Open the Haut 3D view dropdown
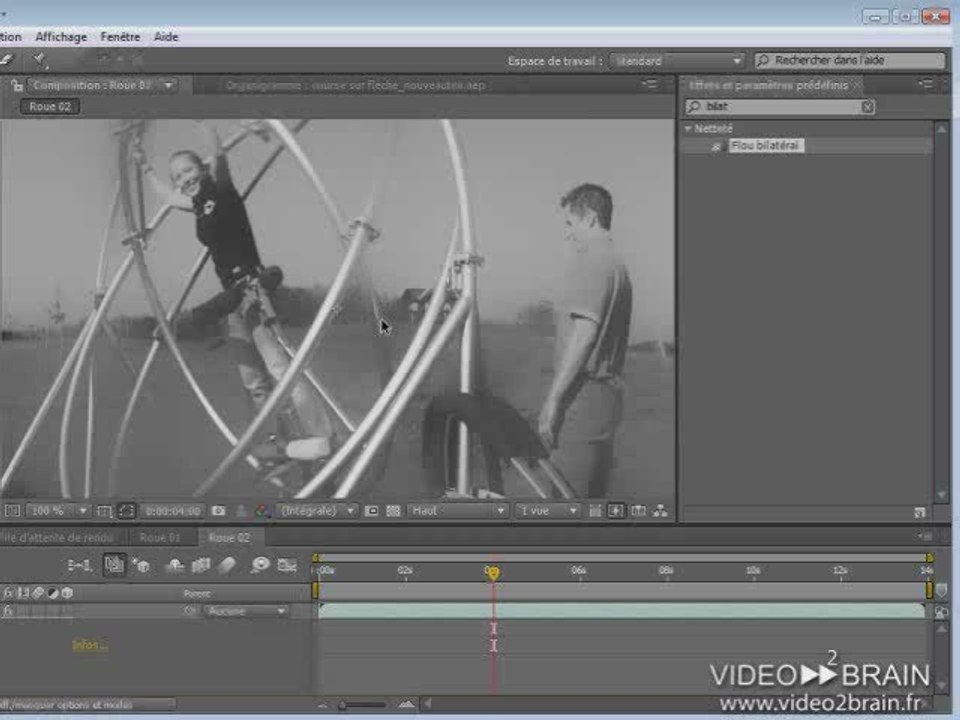 coord(458,511)
